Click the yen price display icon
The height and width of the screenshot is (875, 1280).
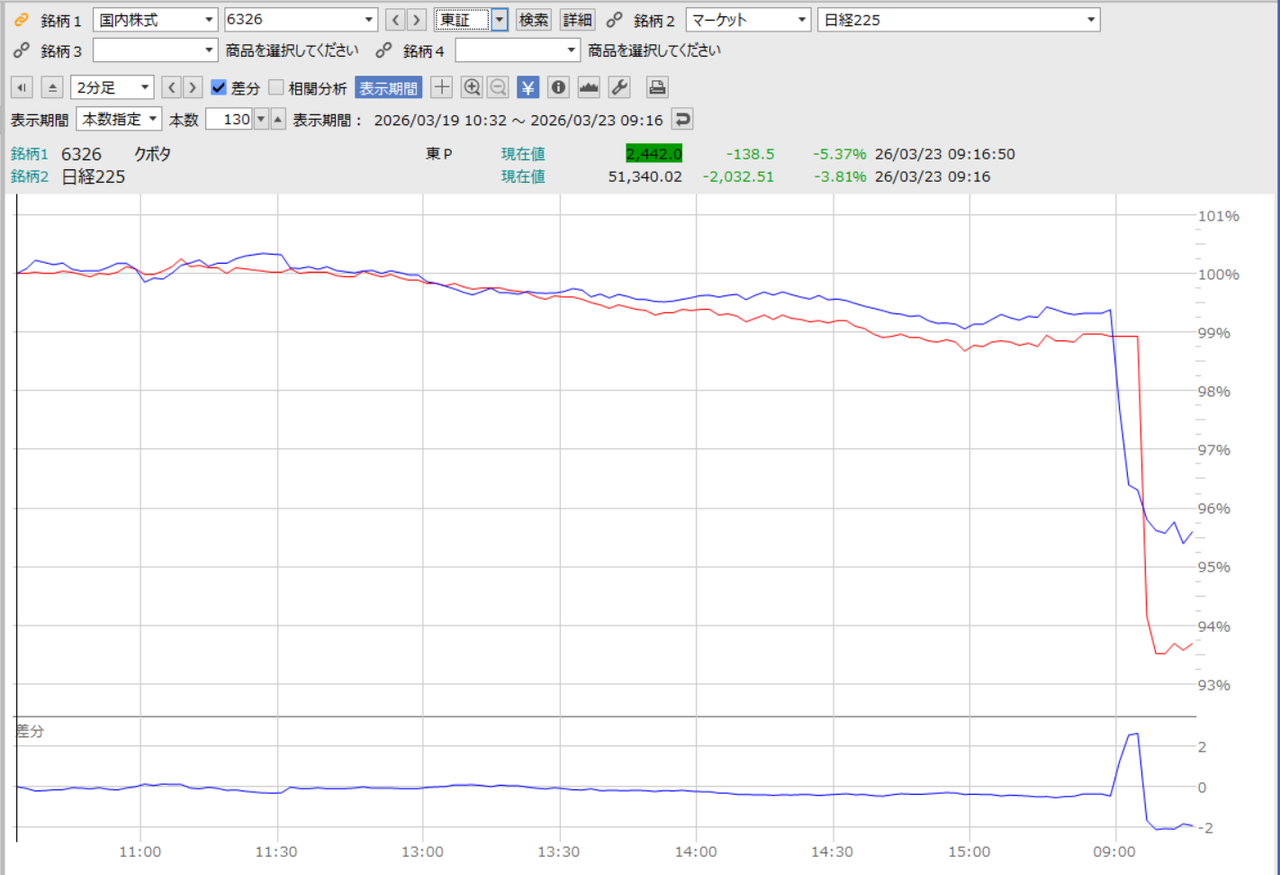(528, 87)
